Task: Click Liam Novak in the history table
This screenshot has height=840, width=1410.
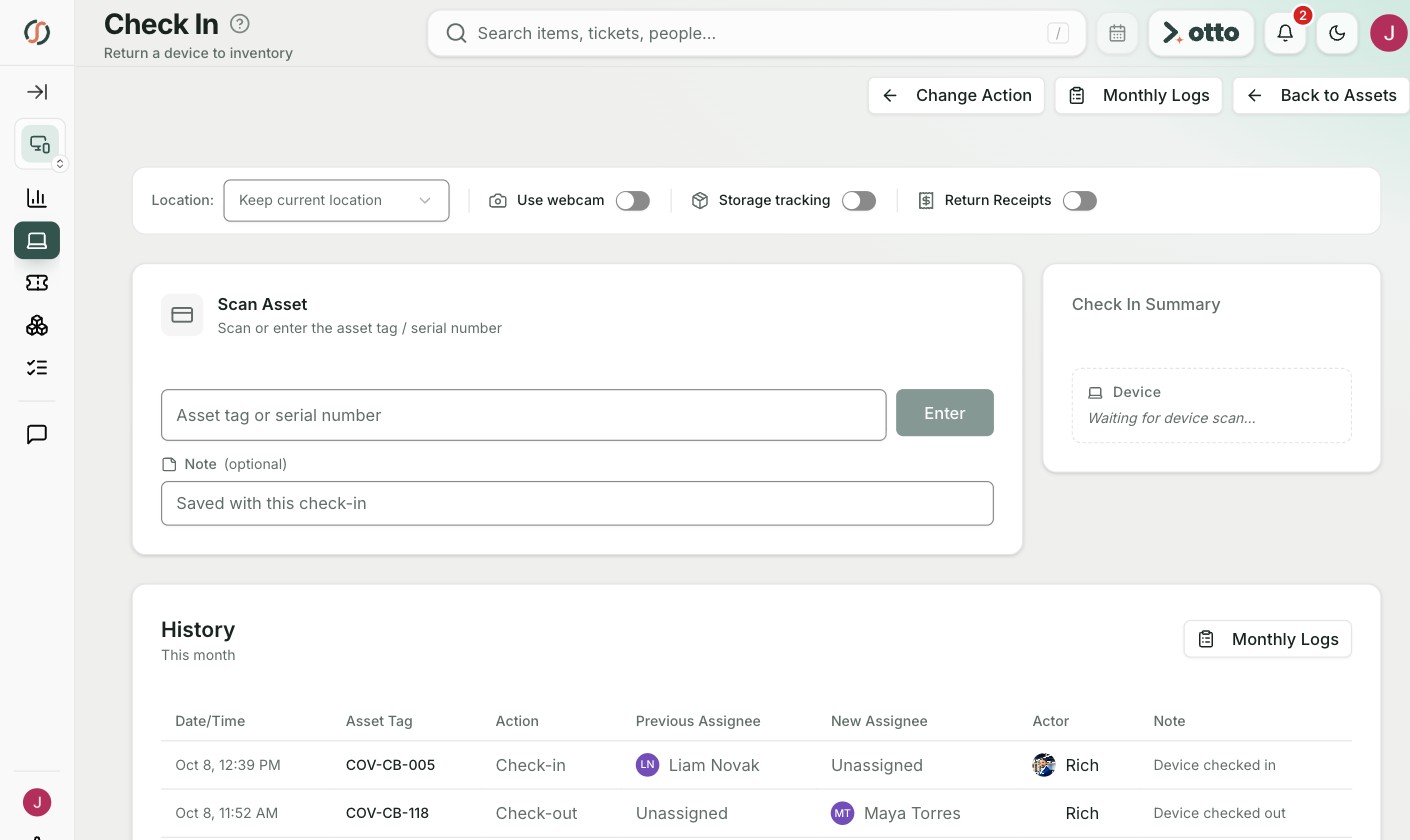Action: 714,765
